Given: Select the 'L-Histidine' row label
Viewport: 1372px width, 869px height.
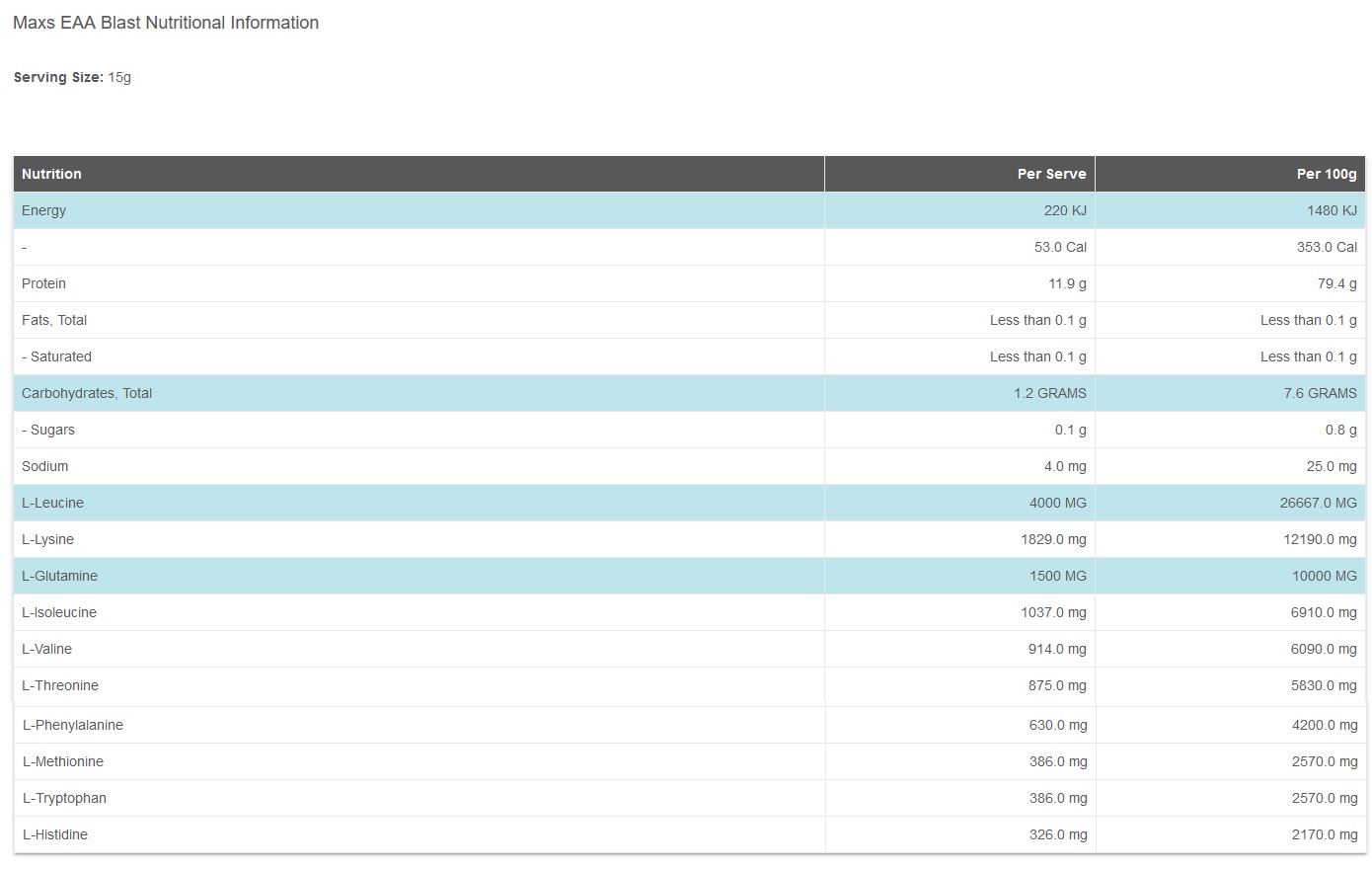Looking at the screenshot, I should pos(55,834).
